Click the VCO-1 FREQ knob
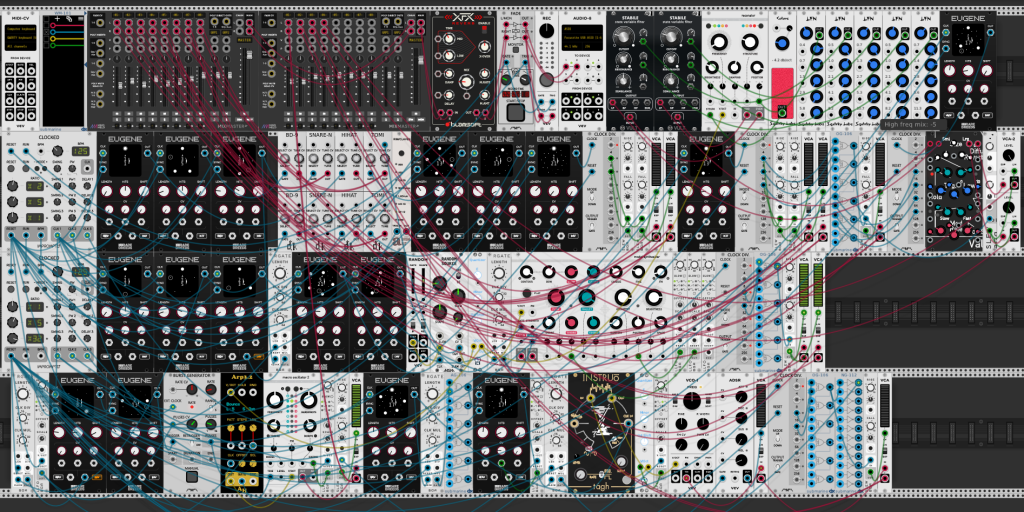 coord(692,401)
